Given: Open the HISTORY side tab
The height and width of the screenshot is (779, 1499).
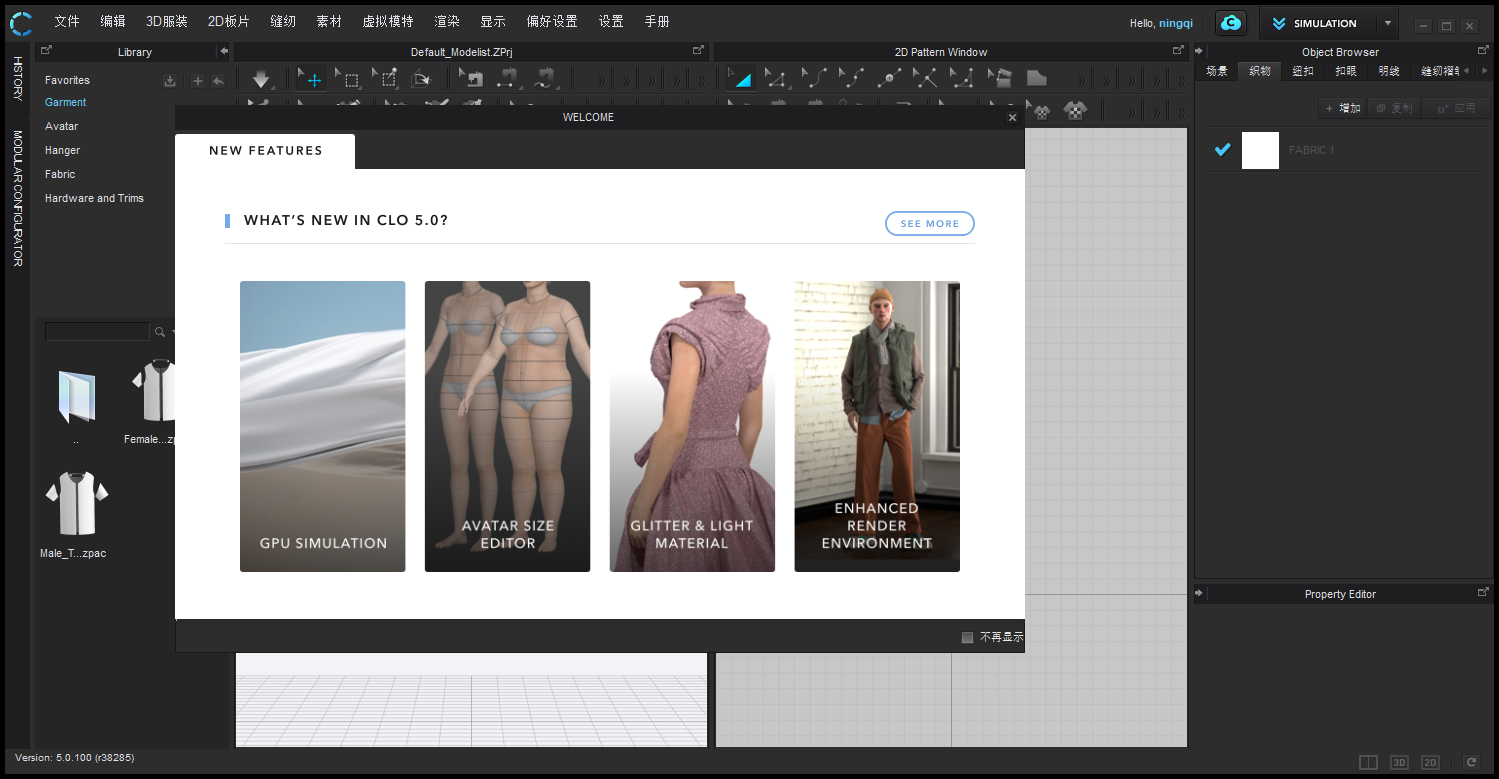Looking at the screenshot, I should coord(18,78).
